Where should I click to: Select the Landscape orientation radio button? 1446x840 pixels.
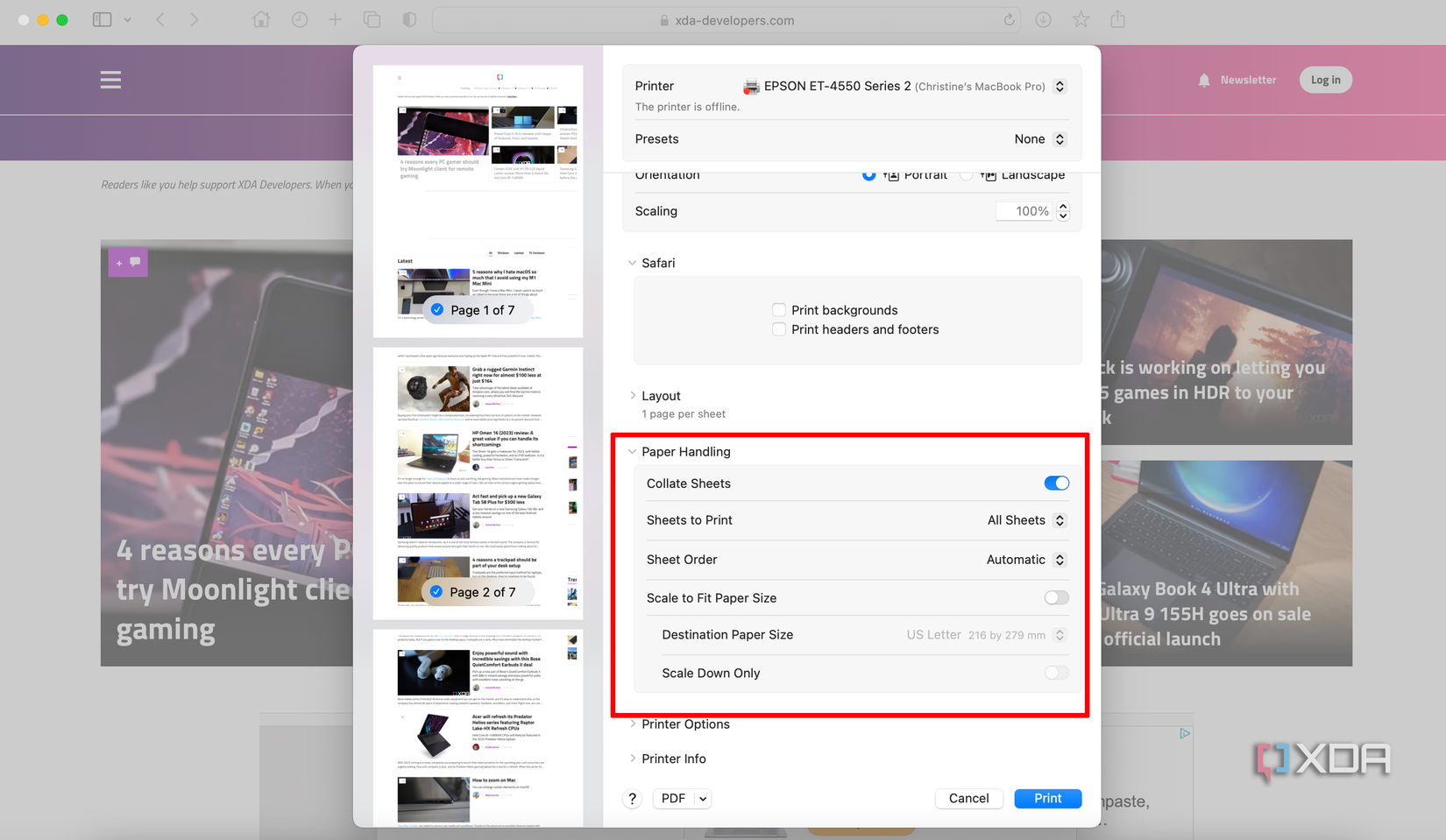pos(966,175)
